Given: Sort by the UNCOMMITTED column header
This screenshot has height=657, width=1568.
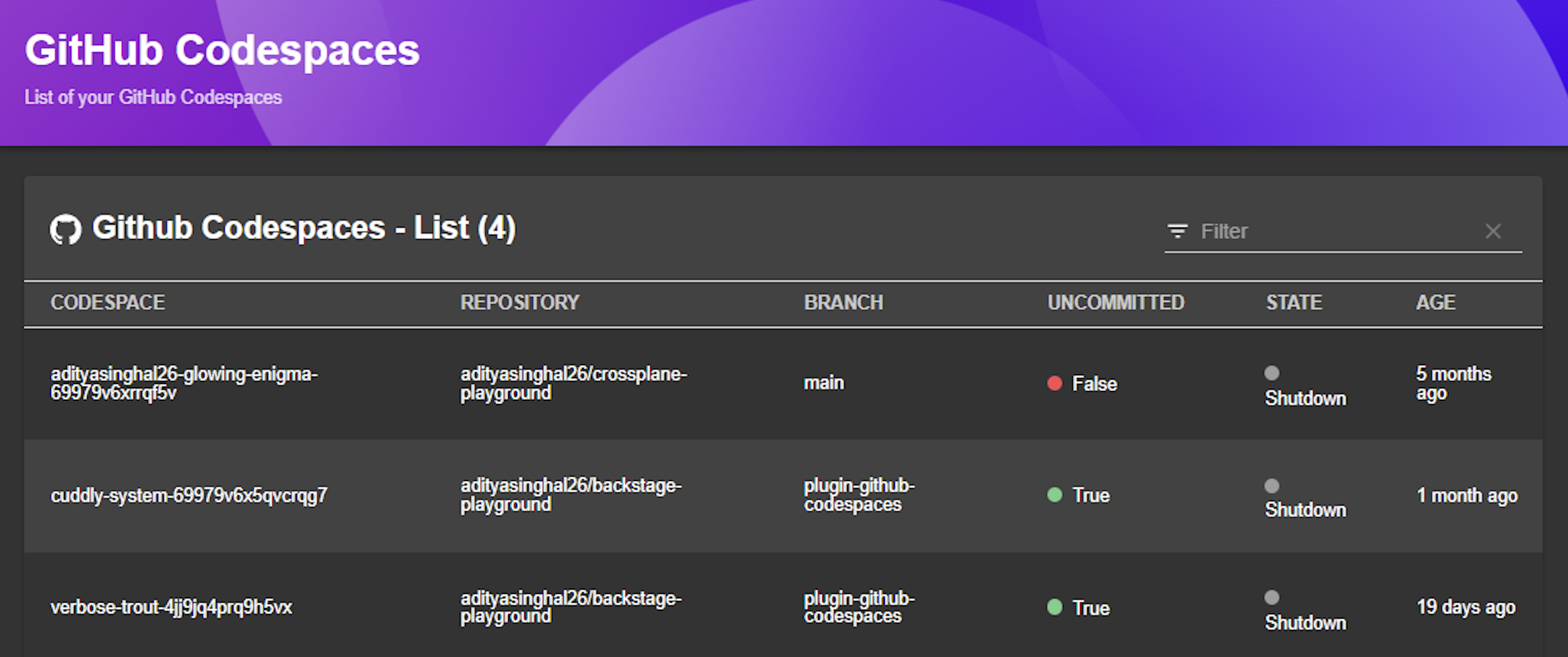Looking at the screenshot, I should pyautogui.click(x=1115, y=303).
